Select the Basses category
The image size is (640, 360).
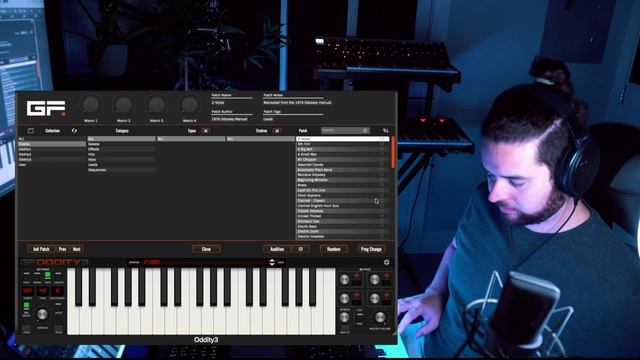122,144
